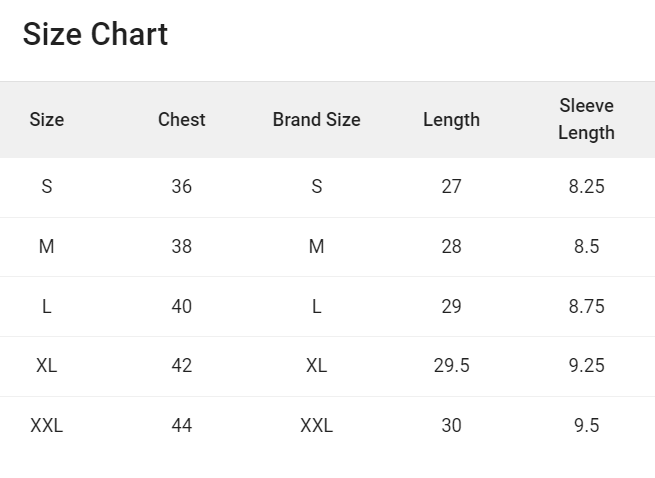
Task: Click chest value 36
Action: point(182,186)
